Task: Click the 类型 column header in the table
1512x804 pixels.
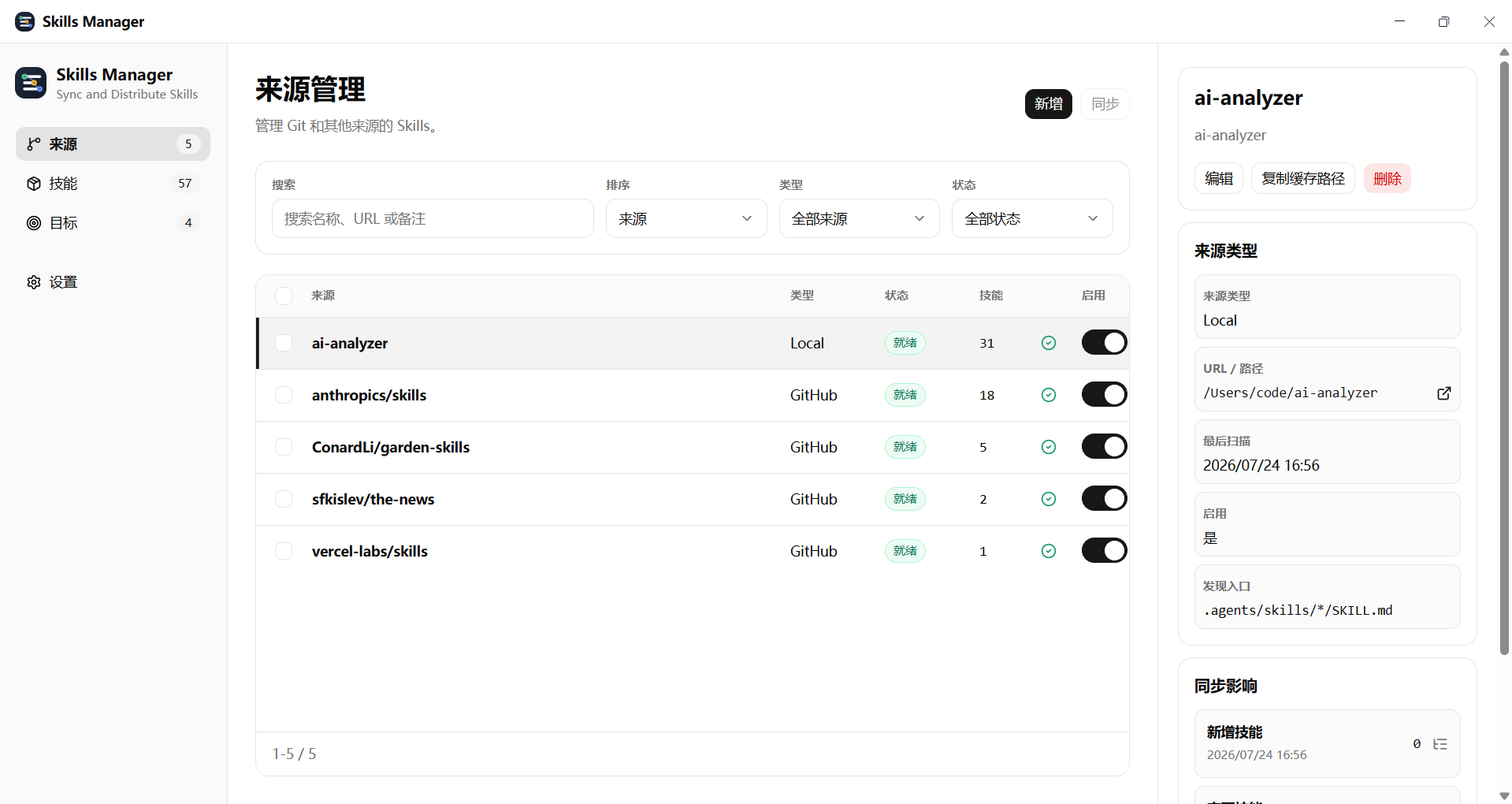Action: click(802, 296)
